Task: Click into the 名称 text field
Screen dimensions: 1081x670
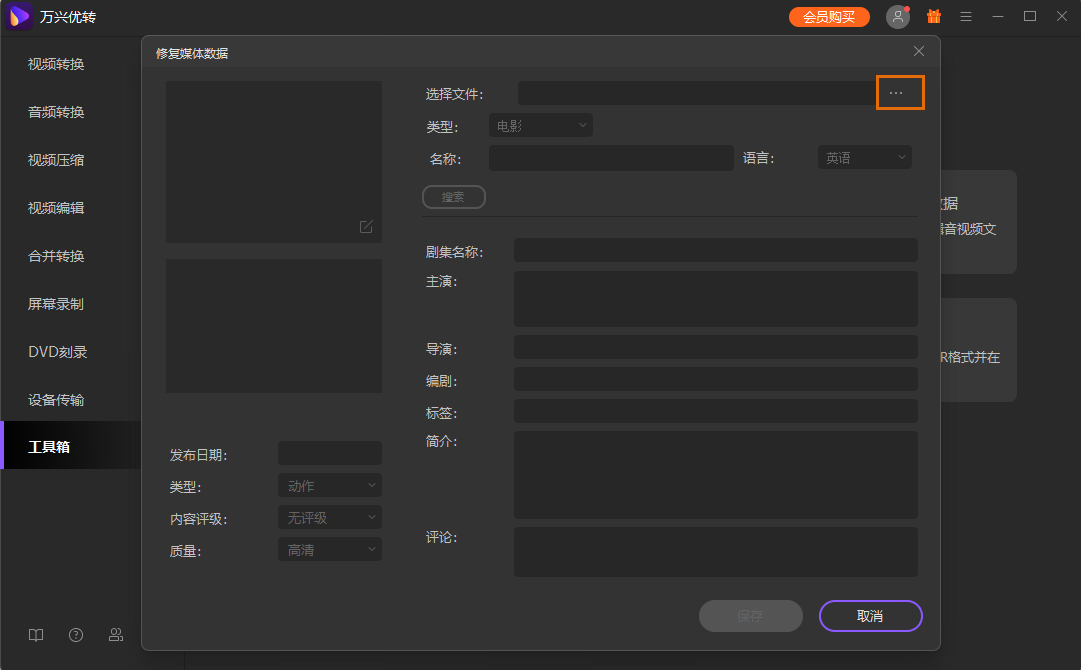Action: coord(611,158)
